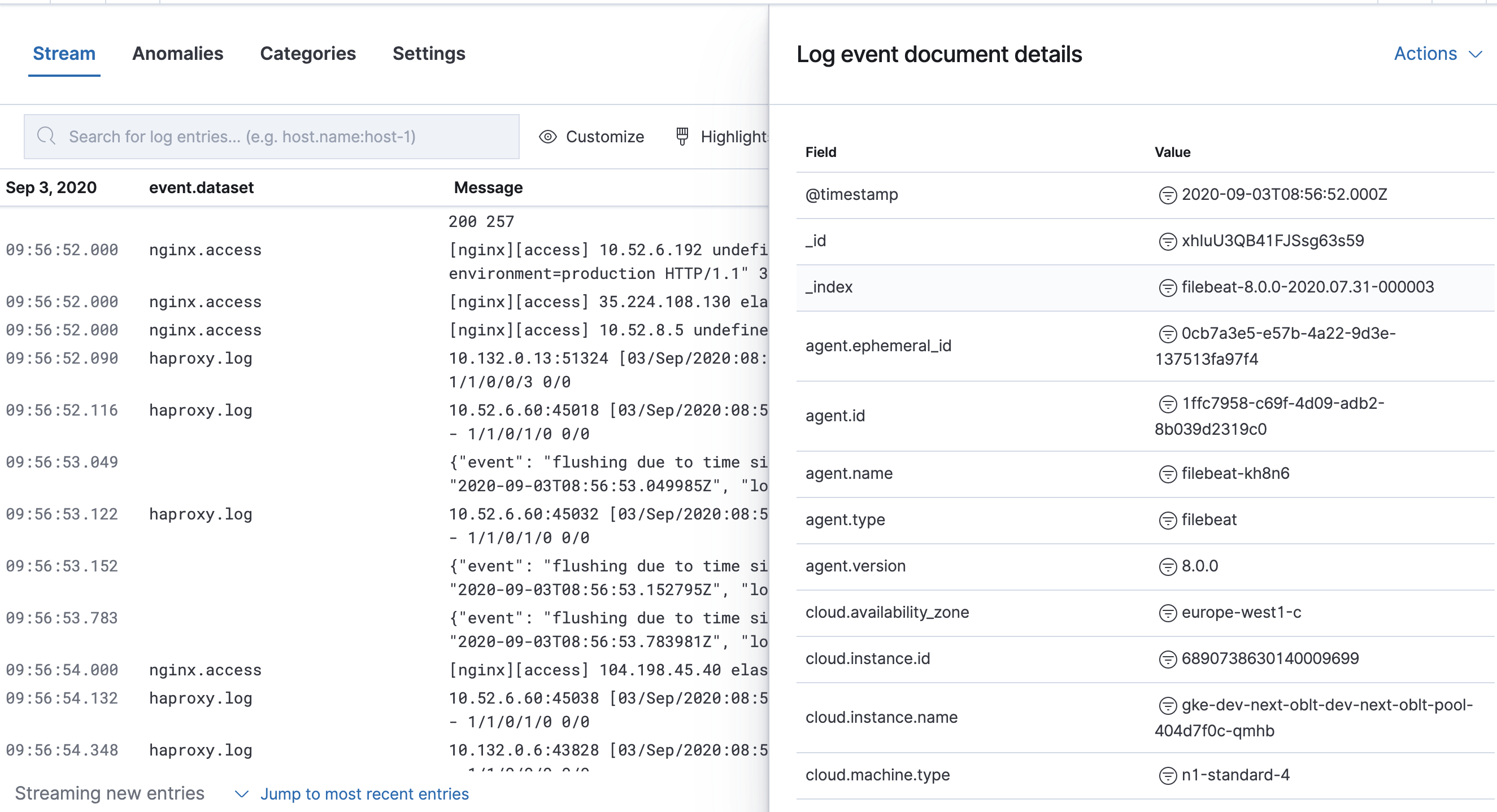Image resolution: width=1497 pixels, height=812 pixels.
Task: Open the Customize eye menu
Action: coord(591,137)
